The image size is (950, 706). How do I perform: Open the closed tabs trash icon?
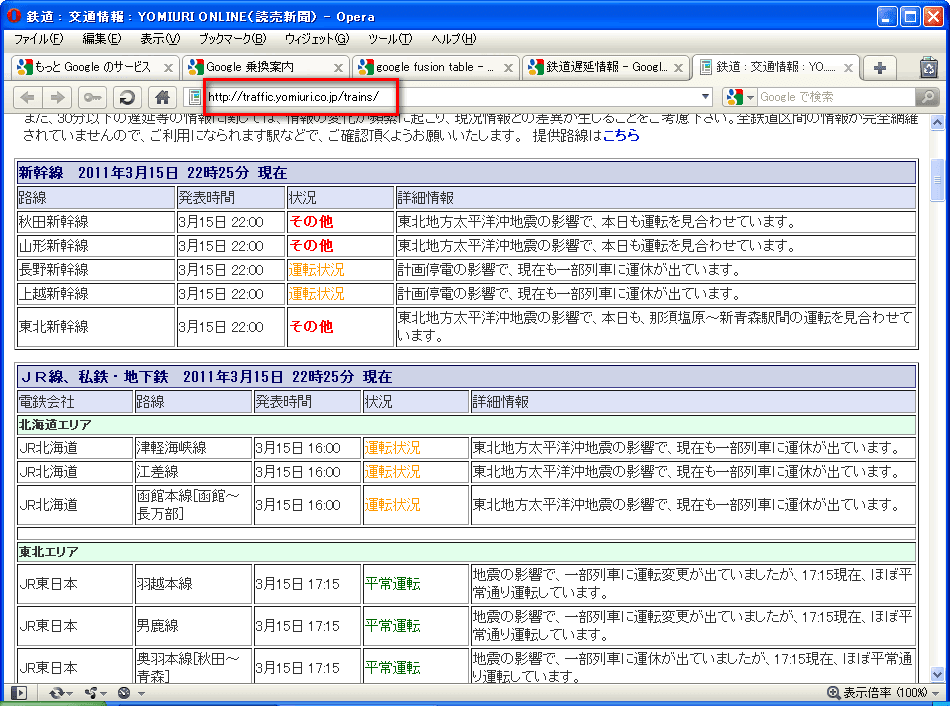929,67
